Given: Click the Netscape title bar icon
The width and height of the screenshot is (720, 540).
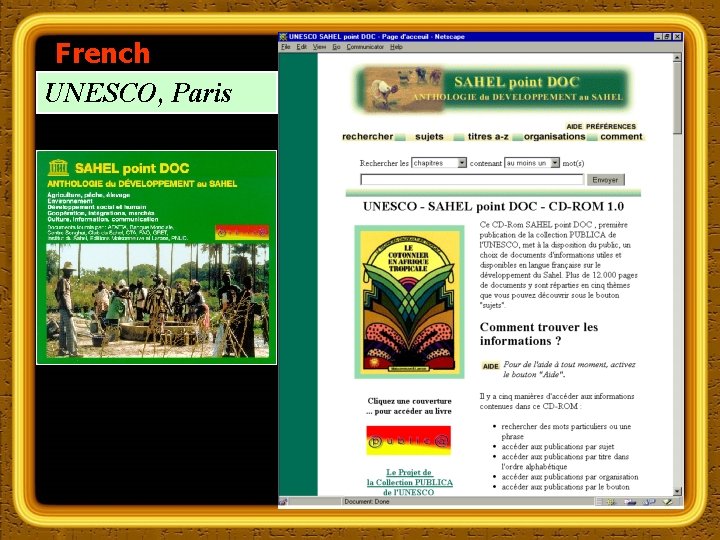Looking at the screenshot, I should point(283,37).
